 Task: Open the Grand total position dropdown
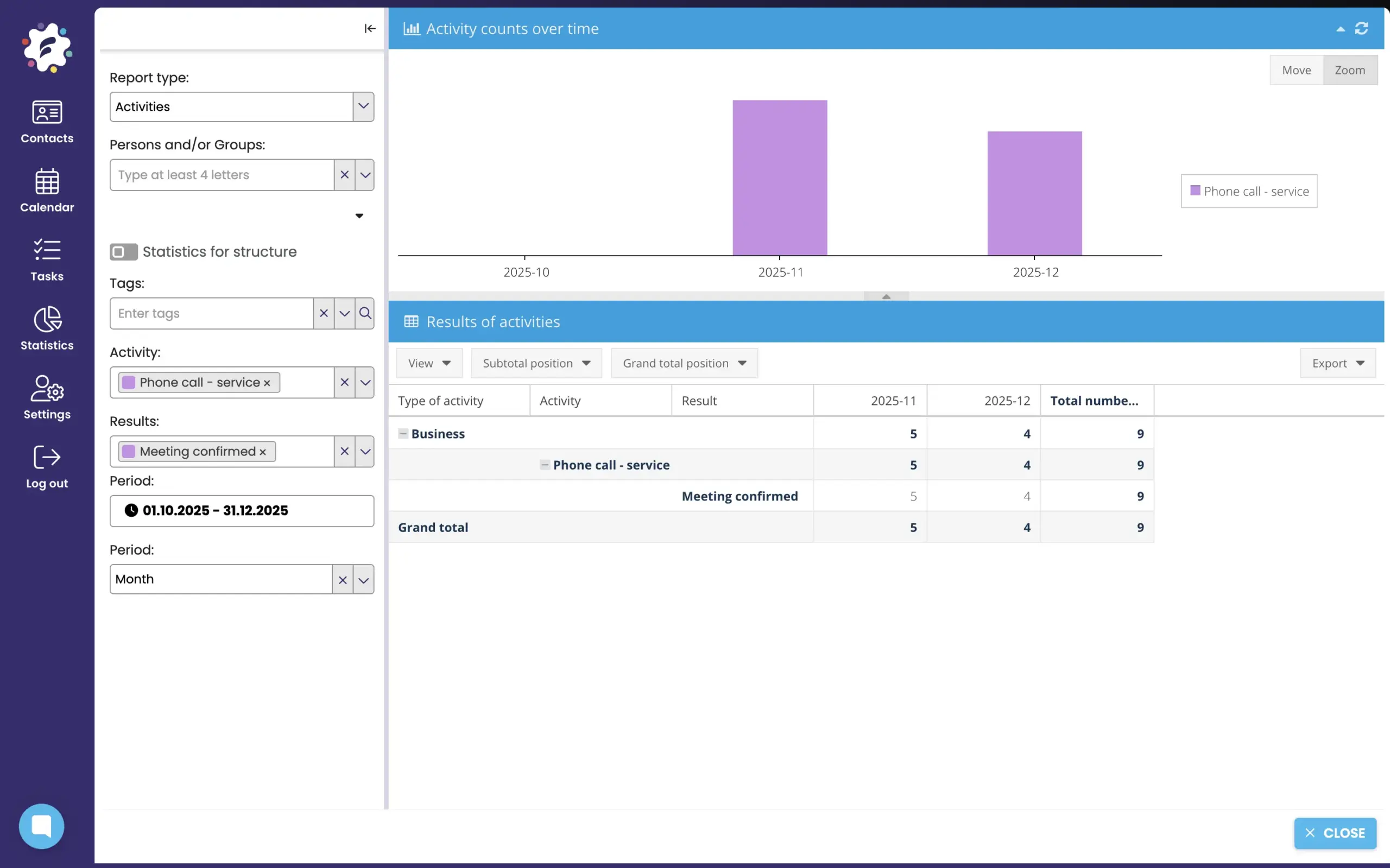coord(683,363)
